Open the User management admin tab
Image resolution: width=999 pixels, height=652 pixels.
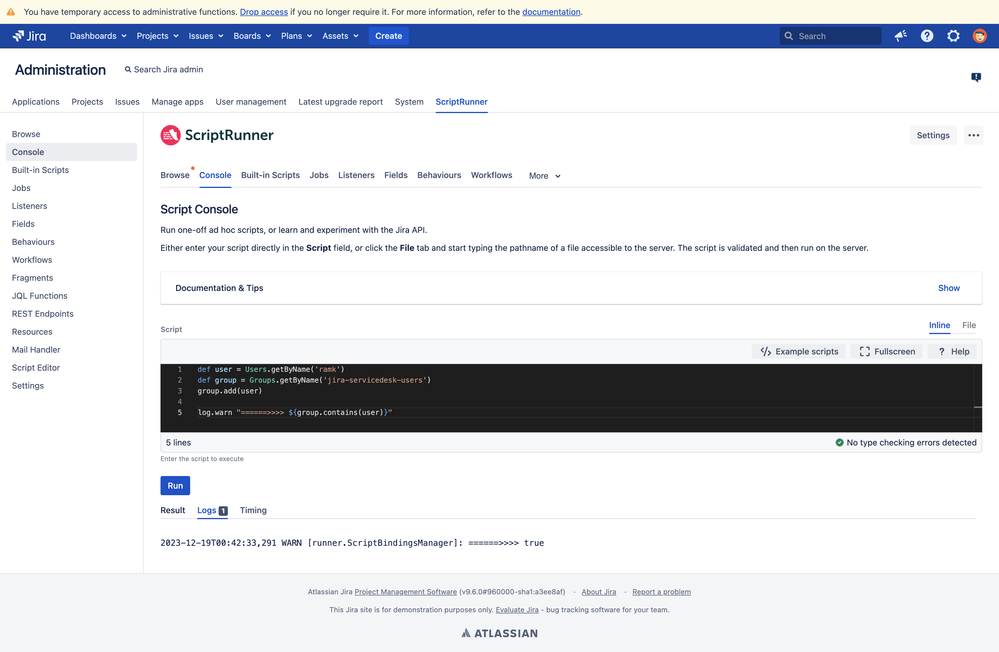(251, 102)
